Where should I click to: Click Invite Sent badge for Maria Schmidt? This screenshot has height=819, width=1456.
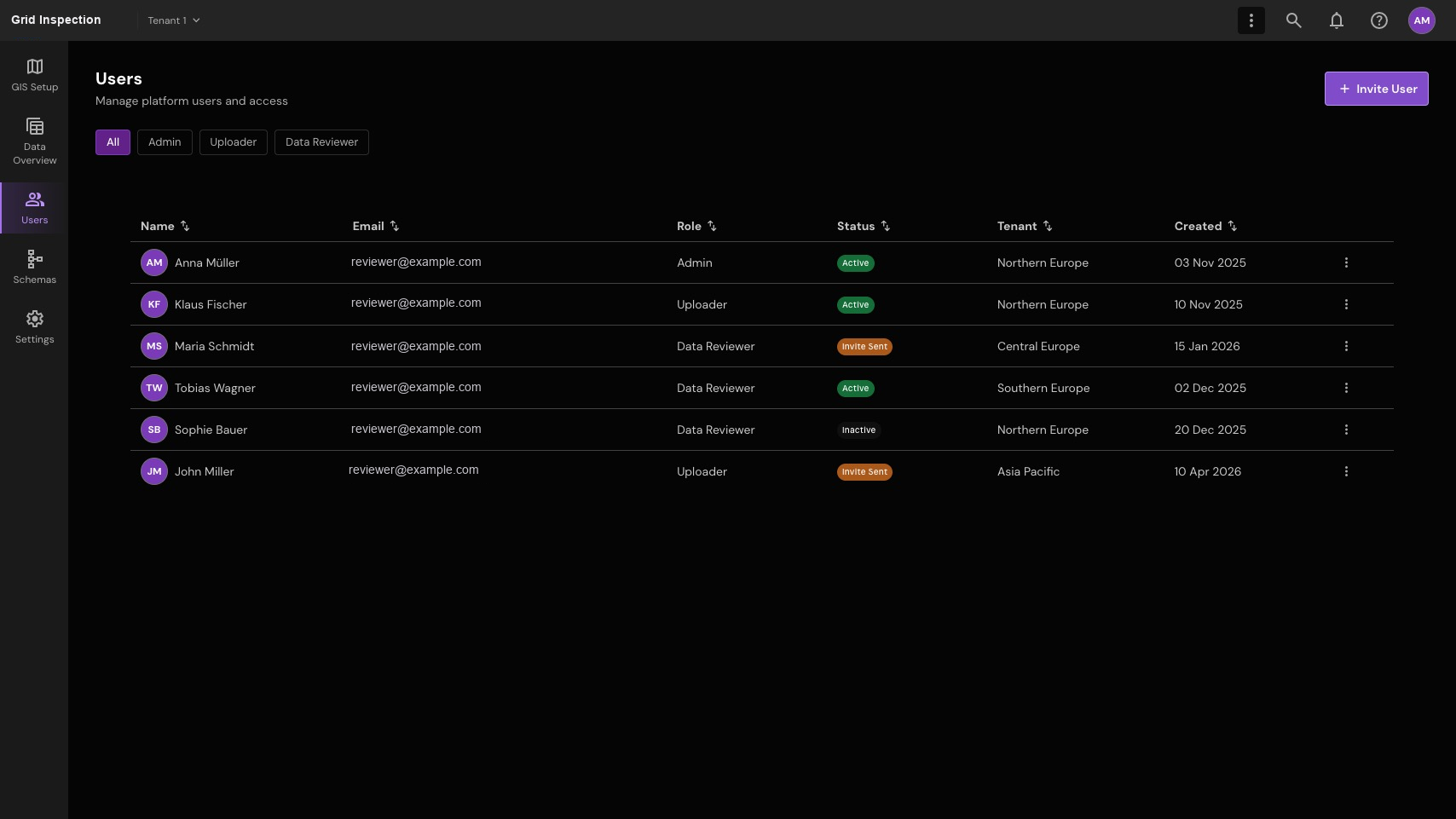(x=864, y=347)
